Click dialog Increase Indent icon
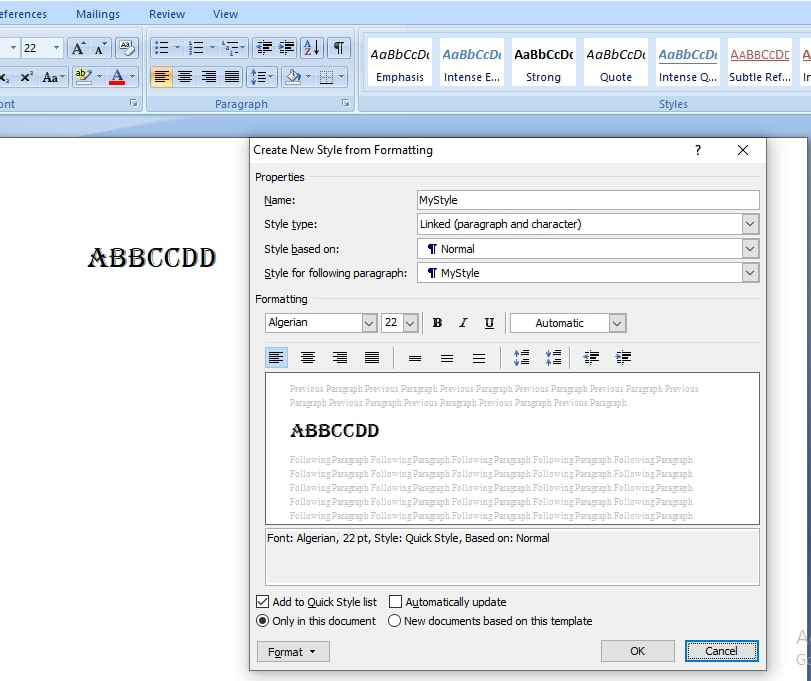811x681 pixels. pos(623,358)
